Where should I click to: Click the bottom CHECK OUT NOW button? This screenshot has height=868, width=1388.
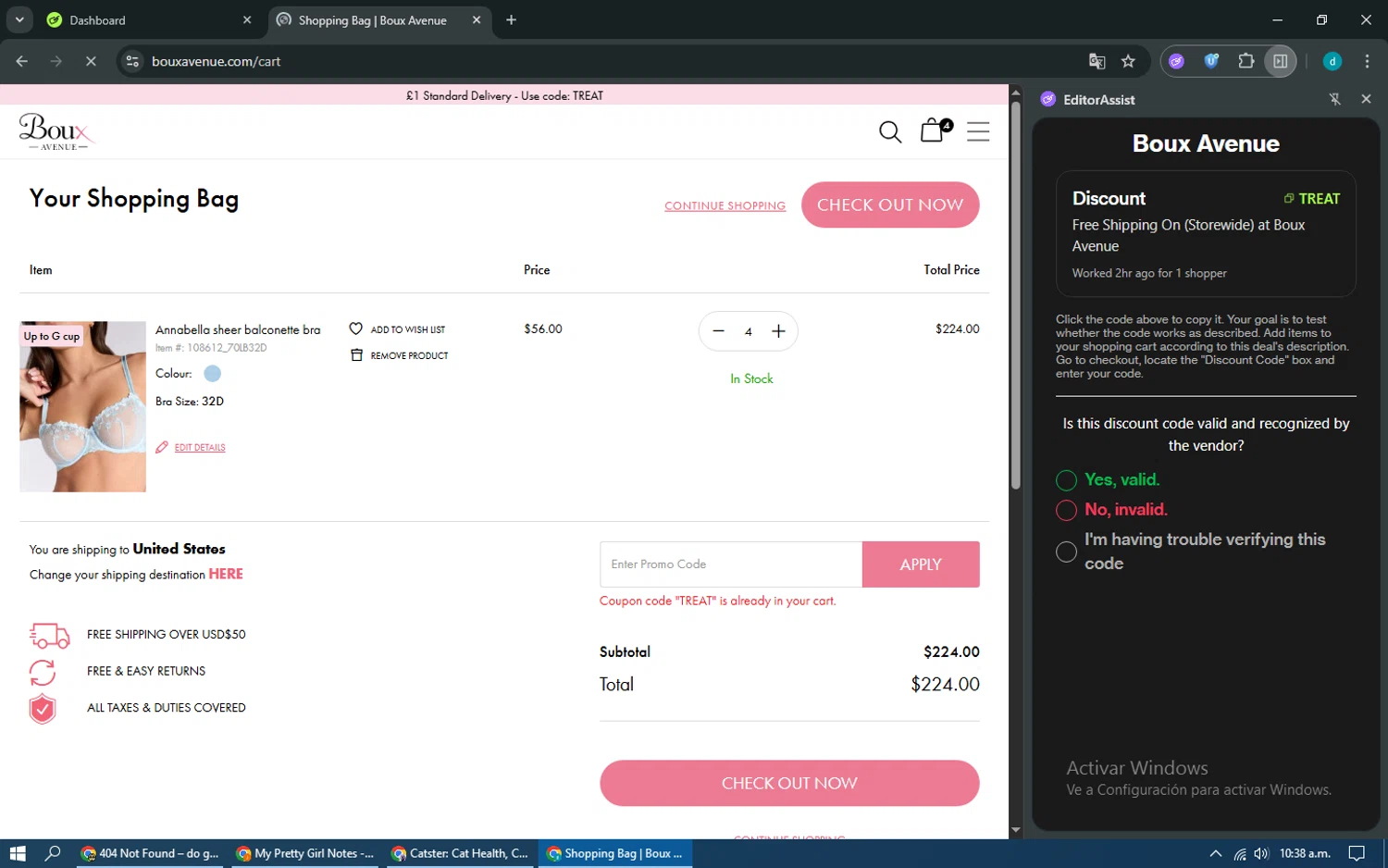789,783
